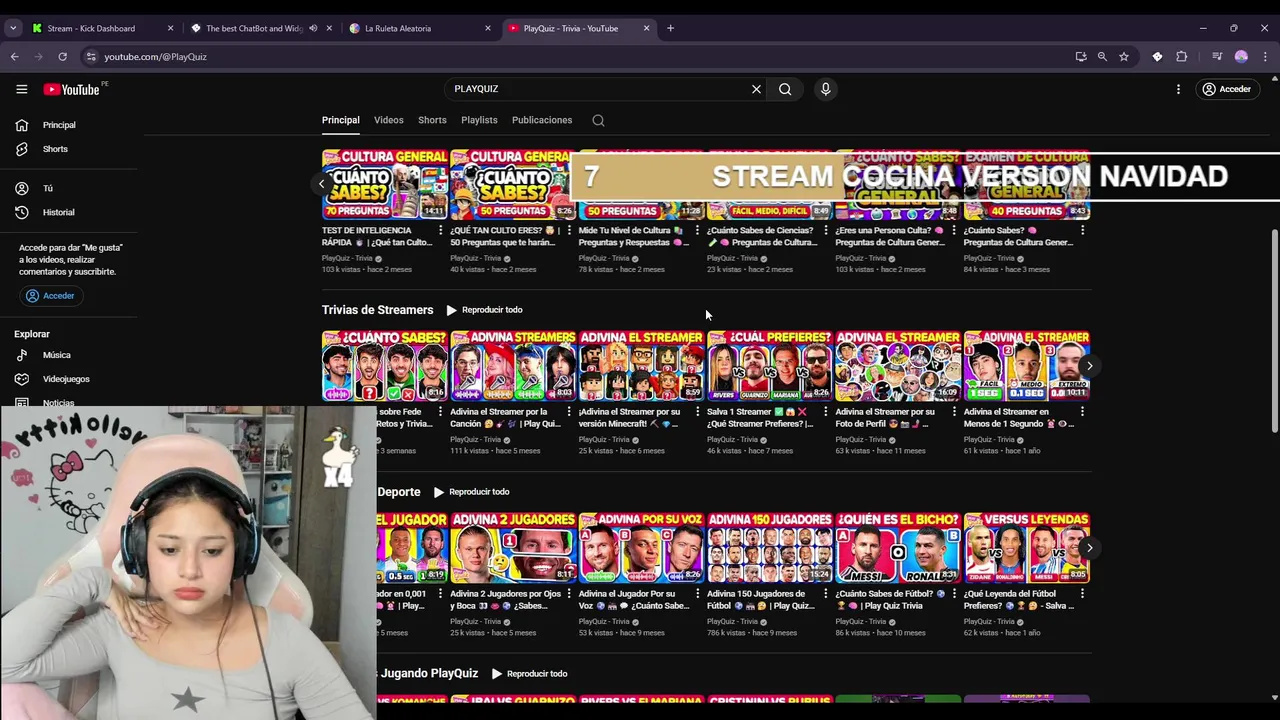Mute audio on the ChatBot tab
1280x720 pixels.
click(x=313, y=28)
